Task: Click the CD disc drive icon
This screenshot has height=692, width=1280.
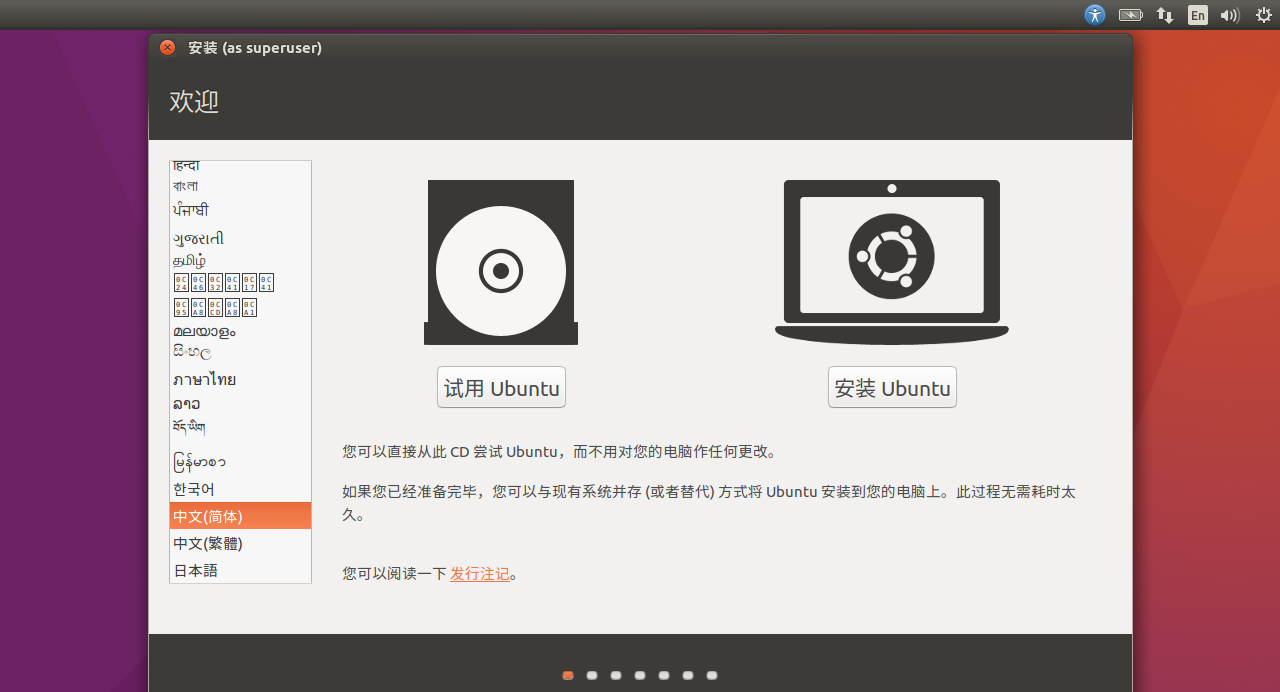Action: (x=501, y=263)
